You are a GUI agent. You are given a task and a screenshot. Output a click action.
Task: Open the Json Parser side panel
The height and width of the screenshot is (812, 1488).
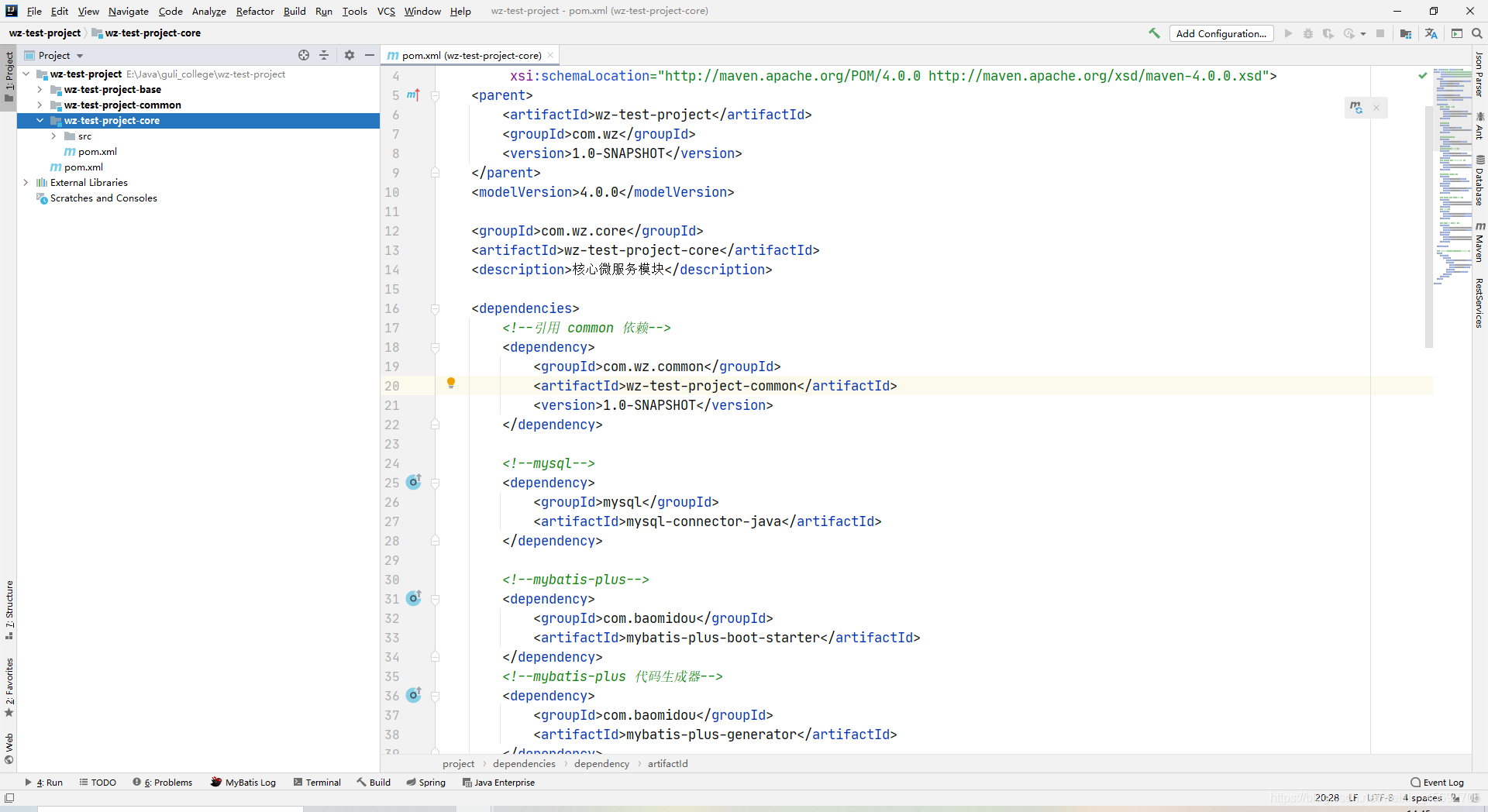coord(1479,74)
